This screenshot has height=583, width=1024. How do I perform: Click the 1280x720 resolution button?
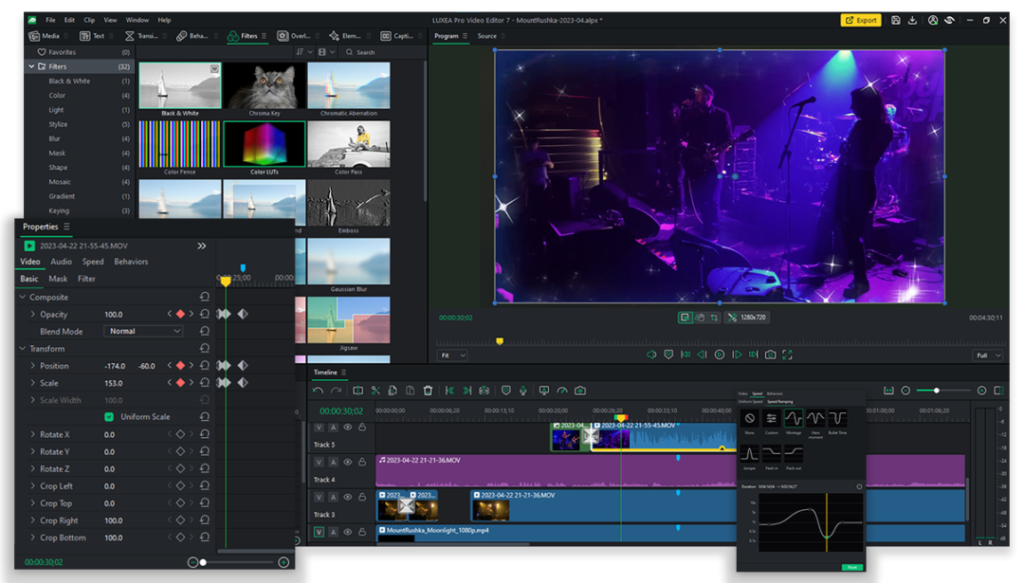747,317
